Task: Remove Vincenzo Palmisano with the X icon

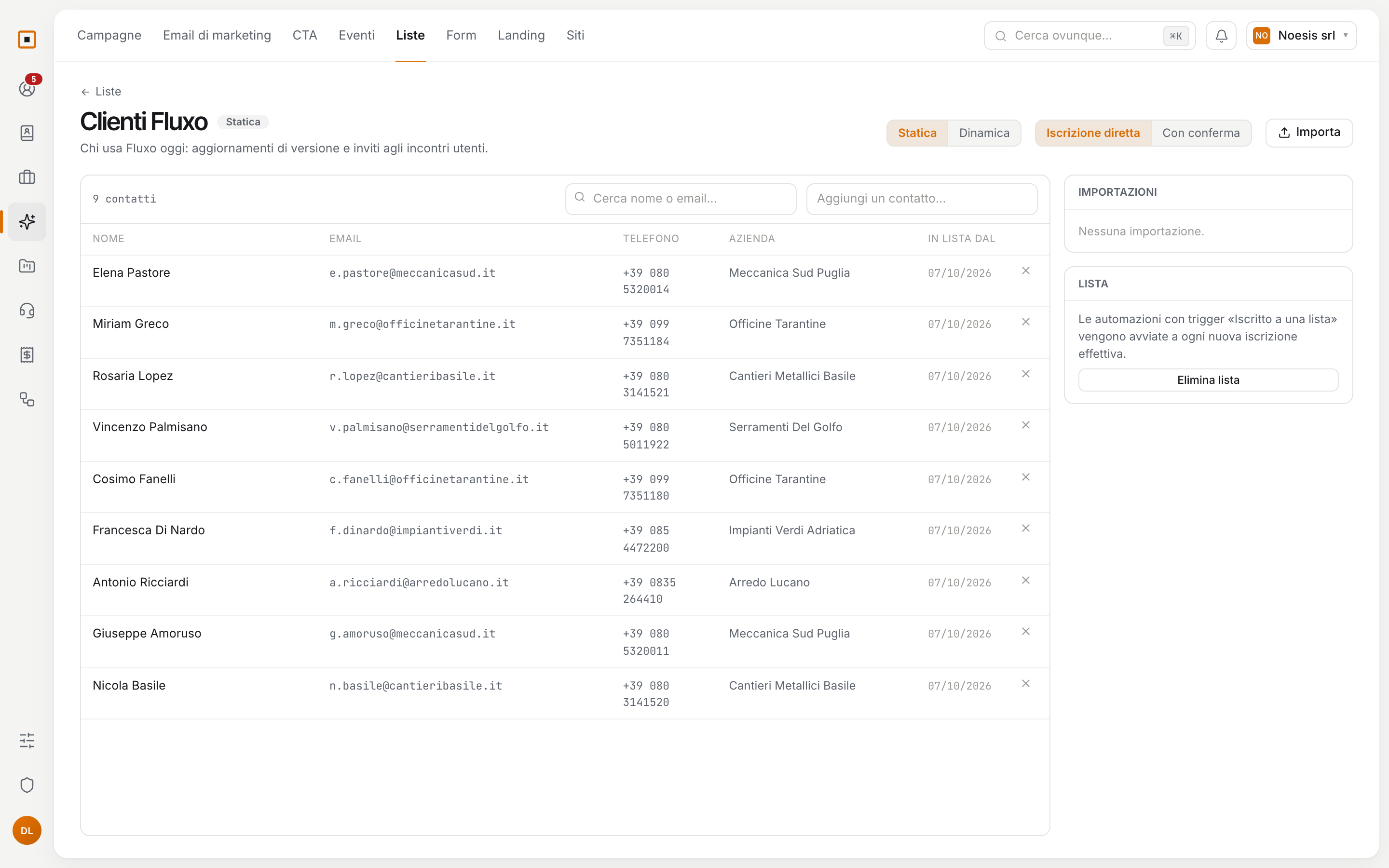Action: [x=1026, y=425]
